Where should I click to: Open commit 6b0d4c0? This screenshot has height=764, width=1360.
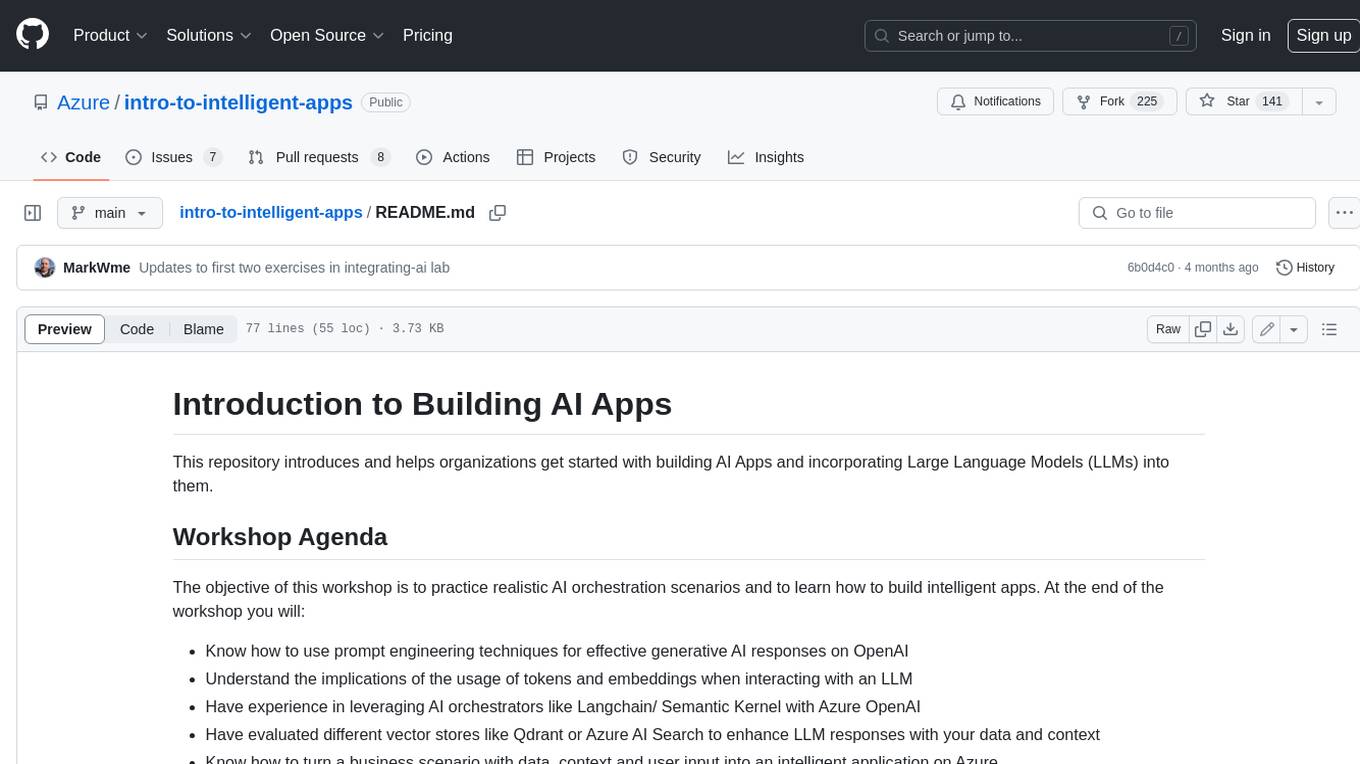click(1150, 268)
